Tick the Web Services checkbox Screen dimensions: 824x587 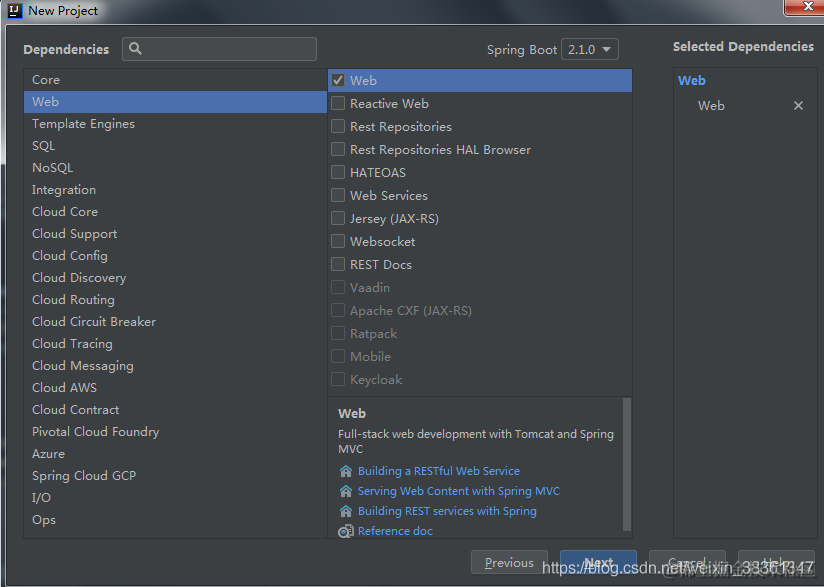[338, 195]
